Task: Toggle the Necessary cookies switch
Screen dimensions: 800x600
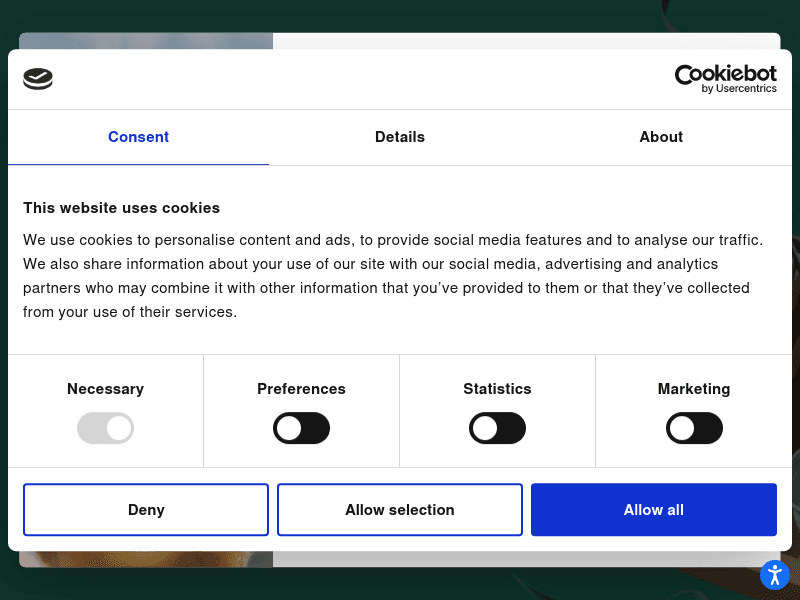Action: [x=105, y=429]
